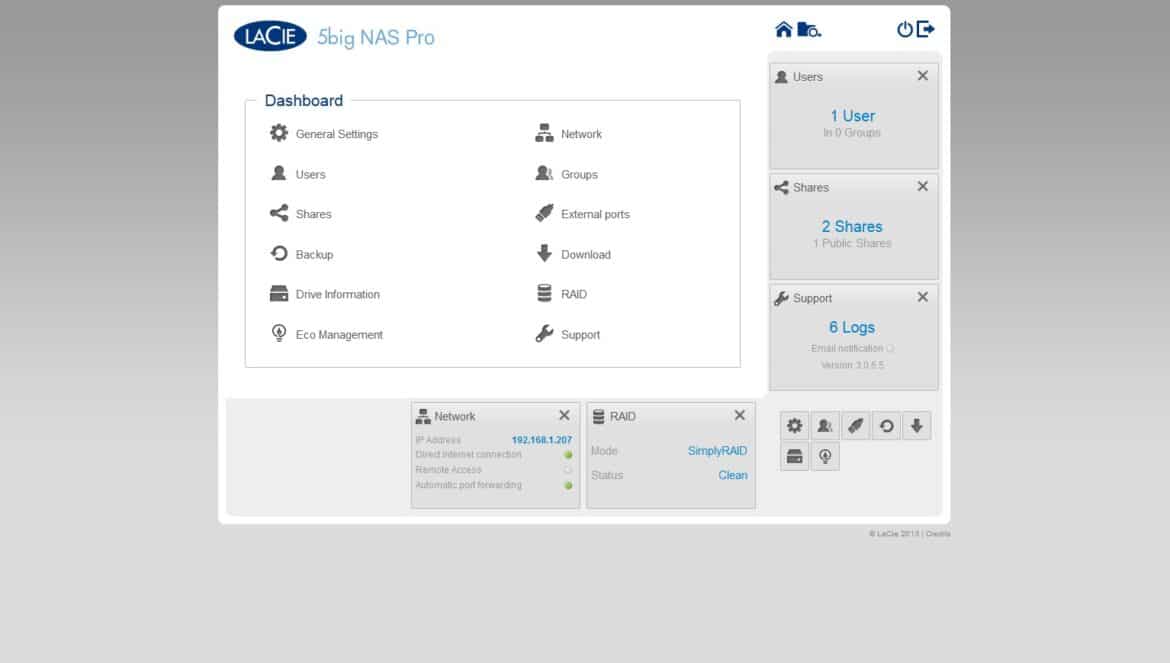This screenshot has width=1170, height=663.
Task: Click the "Remote Access" label
Action: [448, 470]
